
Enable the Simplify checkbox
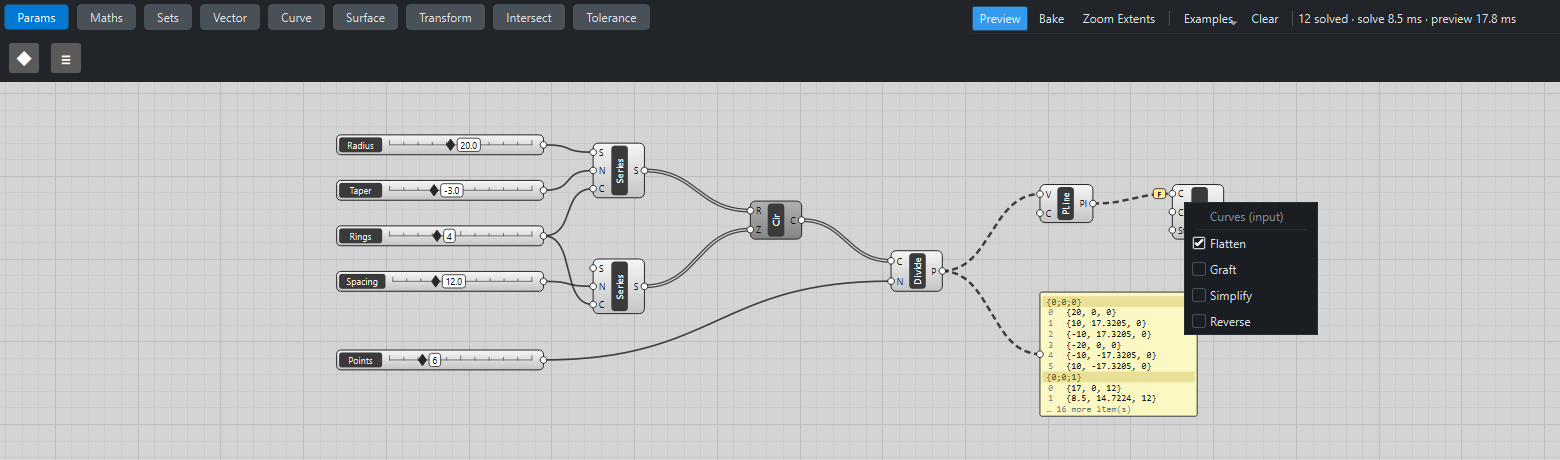click(x=1199, y=295)
